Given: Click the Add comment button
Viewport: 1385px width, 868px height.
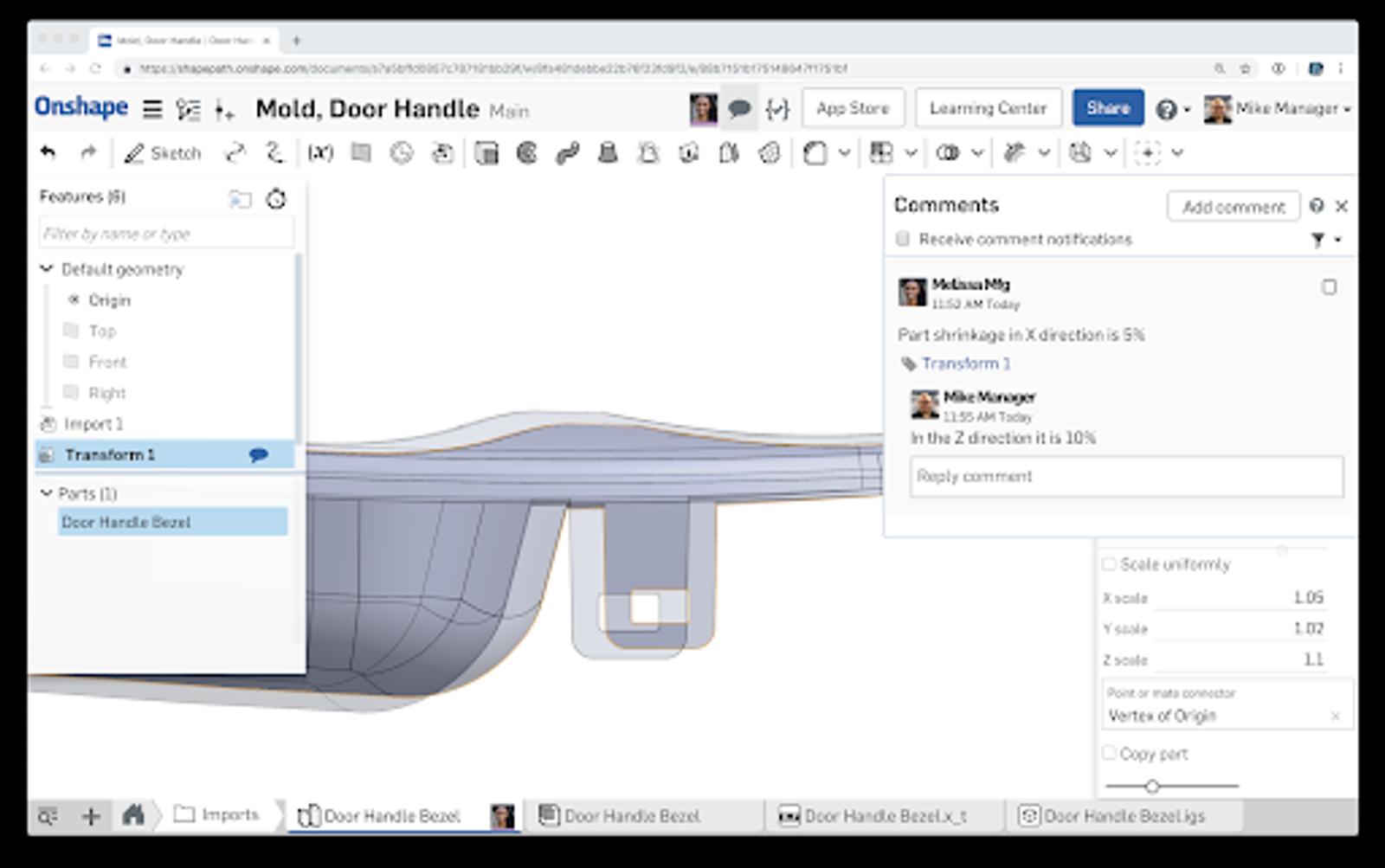Looking at the screenshot, I should tap(1233, 207).
